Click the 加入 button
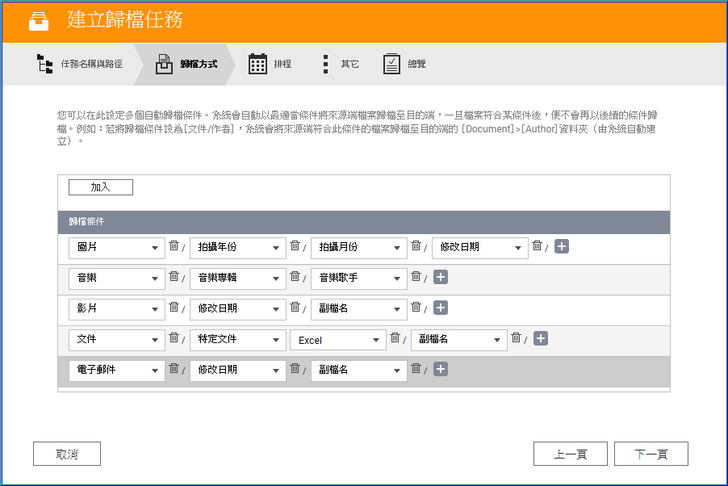Image resolution: width=728 pixels, height=486 pixels. tap(100, 187)
